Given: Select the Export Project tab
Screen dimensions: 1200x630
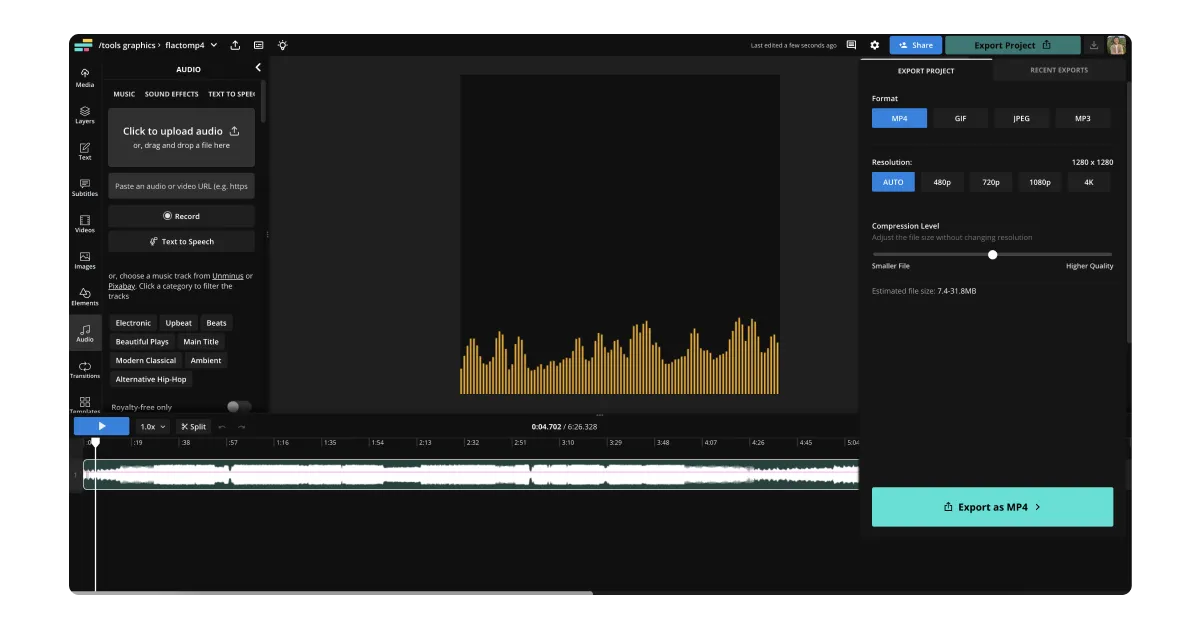Looking at the screenshot, I should [926, 70].
